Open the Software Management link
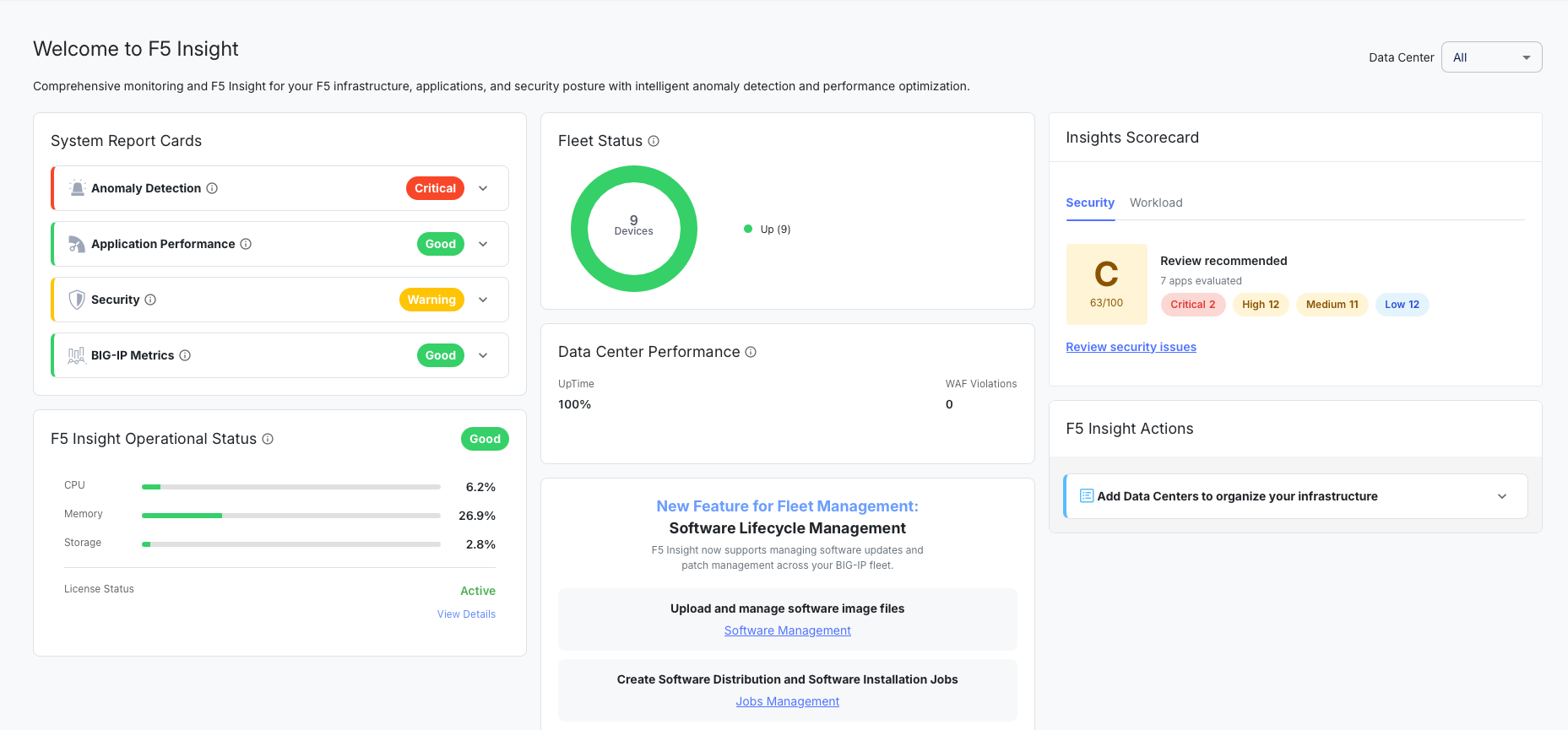 (x=788, y=630)
